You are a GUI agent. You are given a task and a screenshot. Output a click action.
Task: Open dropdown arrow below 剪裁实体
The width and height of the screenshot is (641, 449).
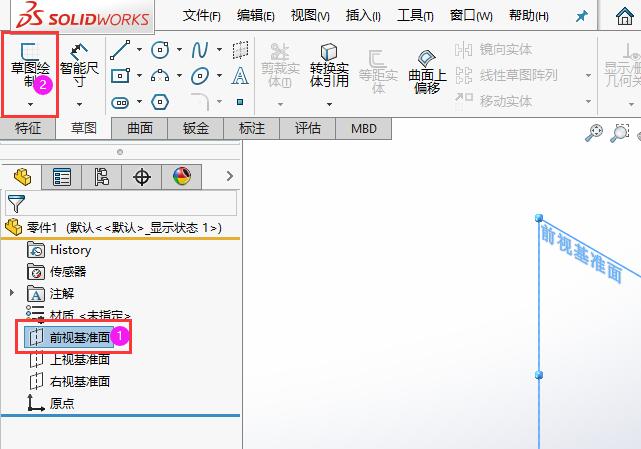pos(280,105)
